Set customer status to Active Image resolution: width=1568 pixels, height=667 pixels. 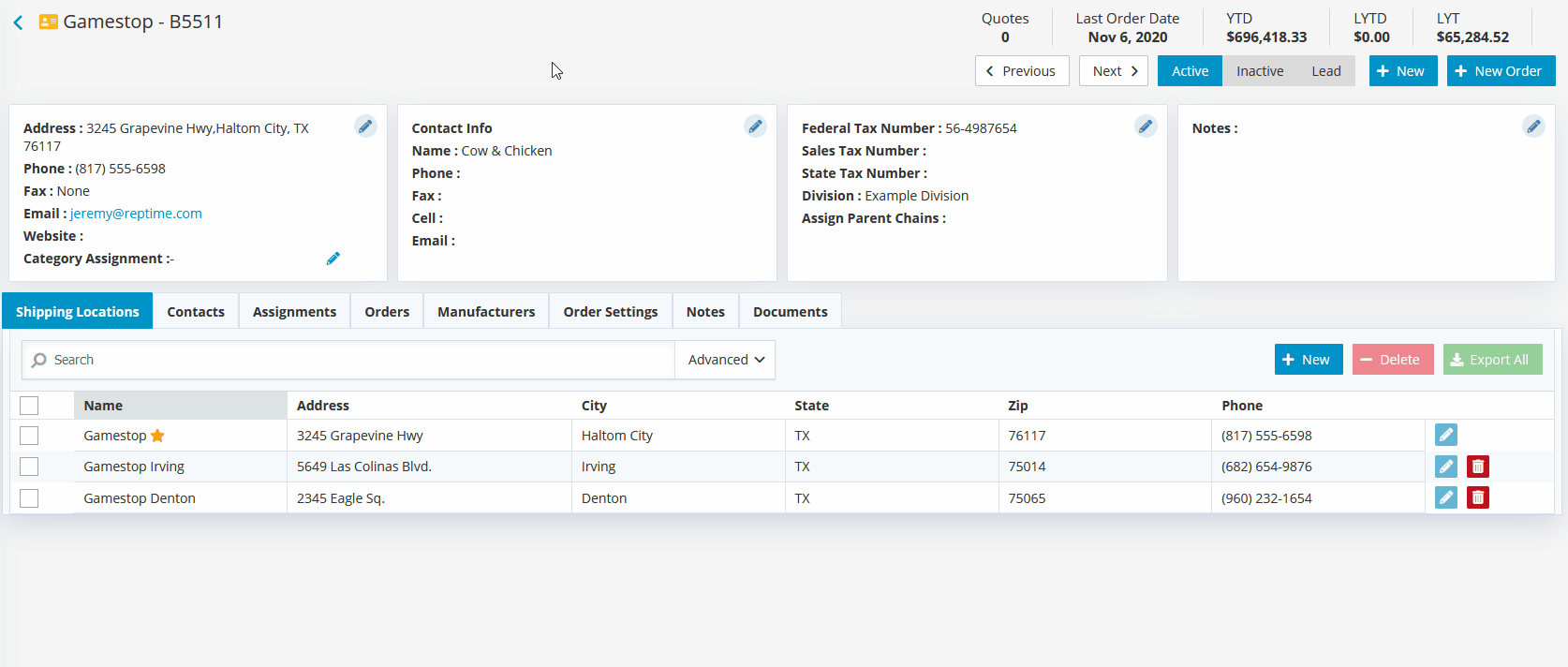pos(1190,71)
